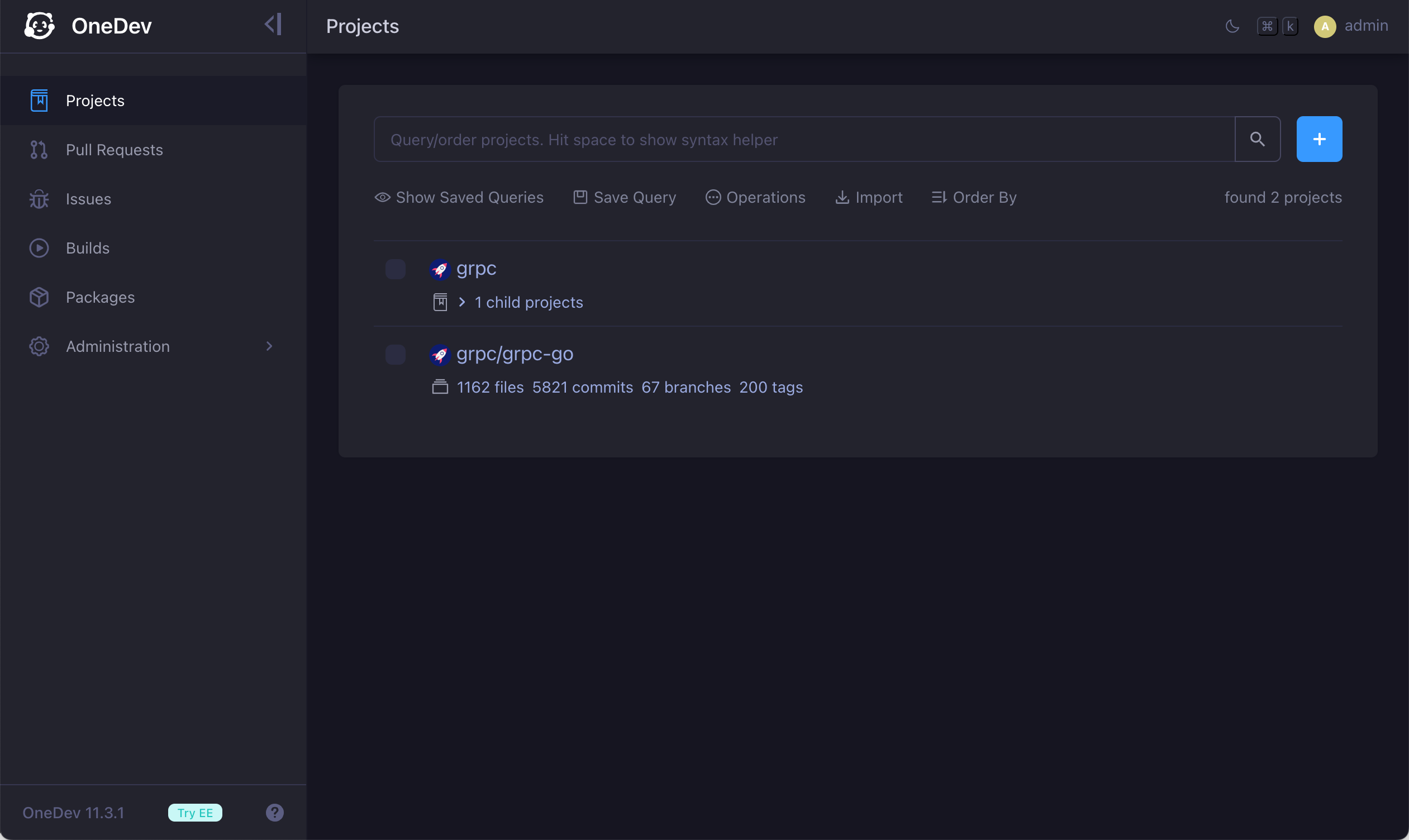Toggle dark mode with the moon icon
Image resolution: width=1409 pixels, height=840 pixels.
[x=1232, y=26]
